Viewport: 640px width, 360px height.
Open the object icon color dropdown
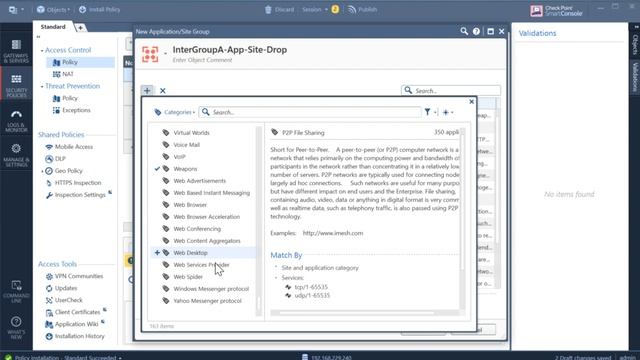click(165, 53)
